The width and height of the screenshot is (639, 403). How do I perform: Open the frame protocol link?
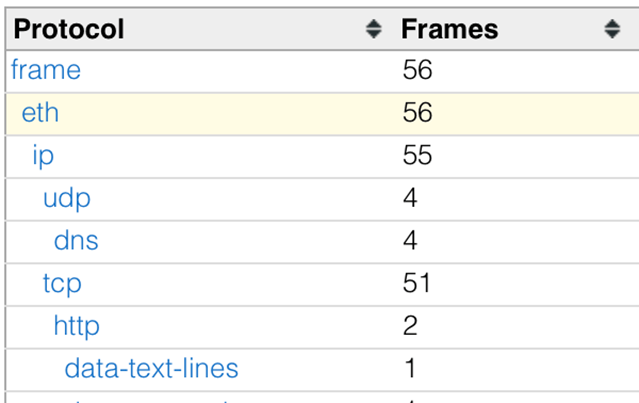[x=46, y=71]
